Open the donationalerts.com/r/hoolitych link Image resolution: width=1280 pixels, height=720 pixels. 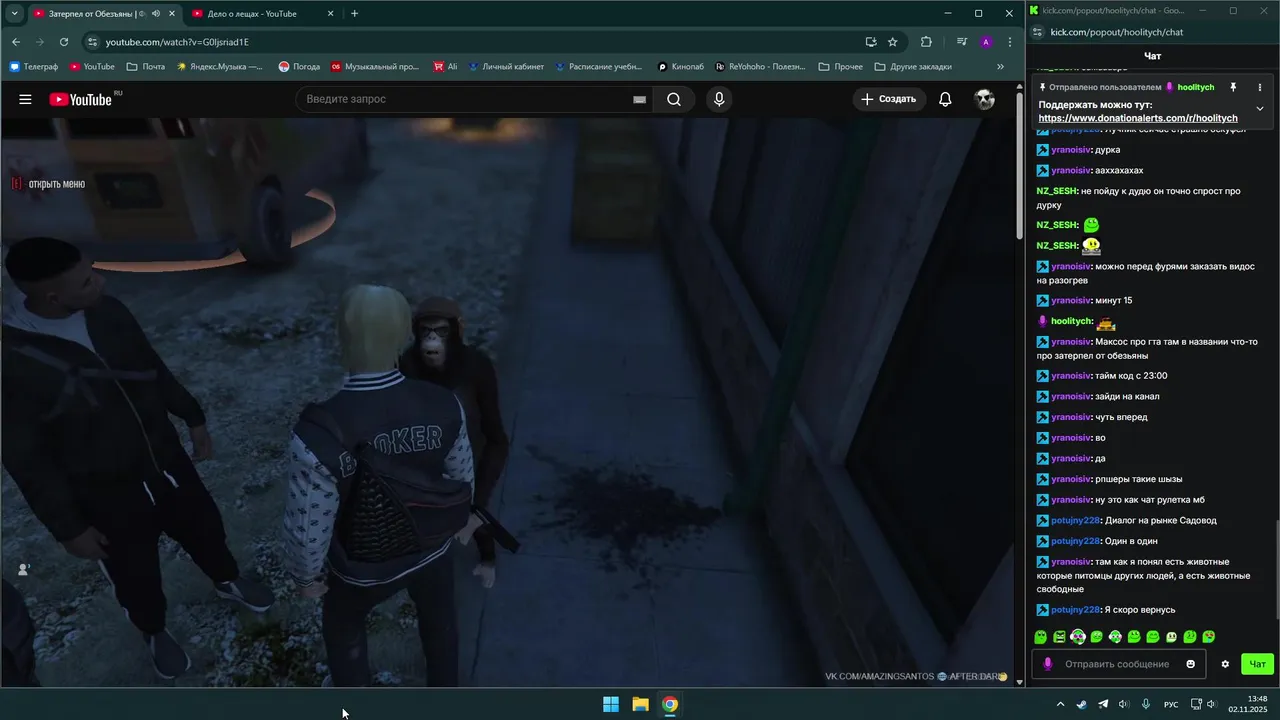coord(1138,118)
